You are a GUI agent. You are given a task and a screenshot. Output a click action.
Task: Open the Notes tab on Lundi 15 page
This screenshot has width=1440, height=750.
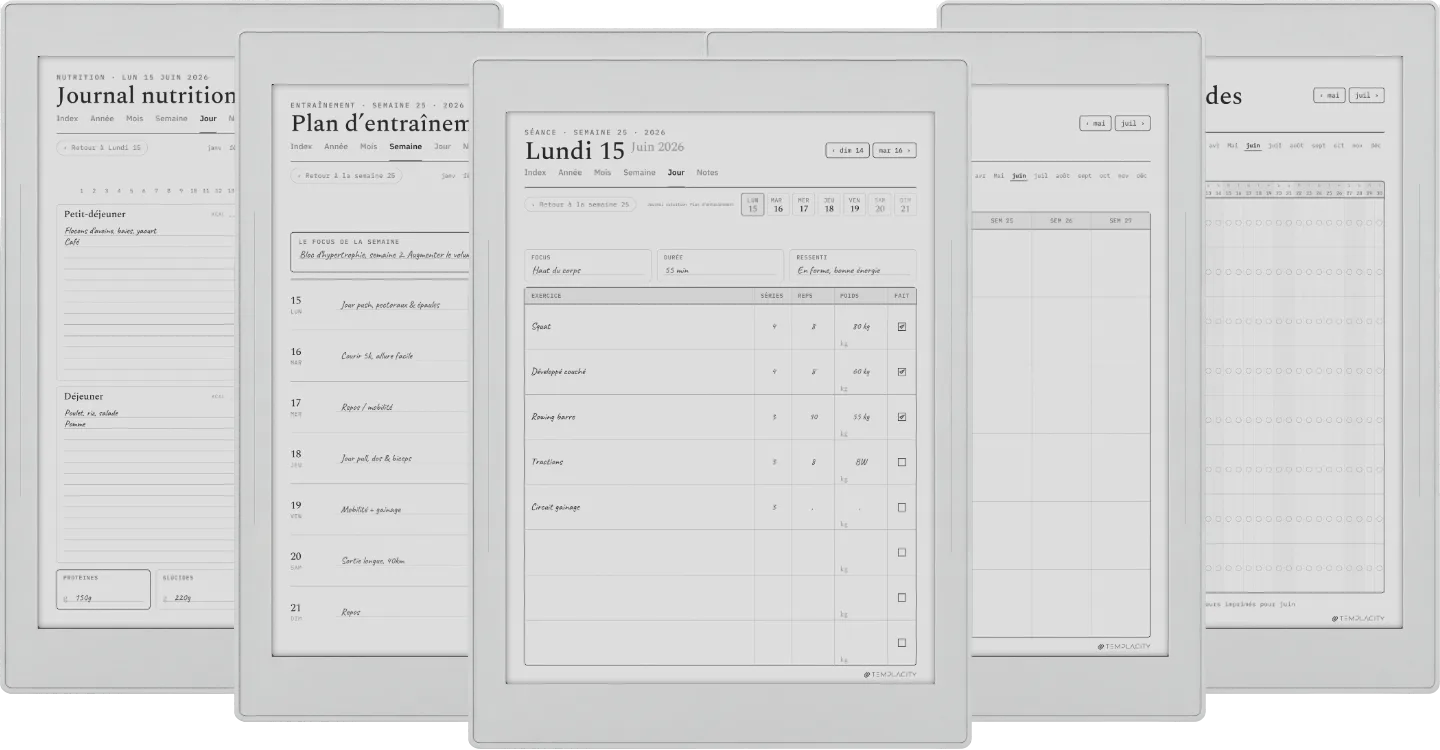click(x=707, y=173)
